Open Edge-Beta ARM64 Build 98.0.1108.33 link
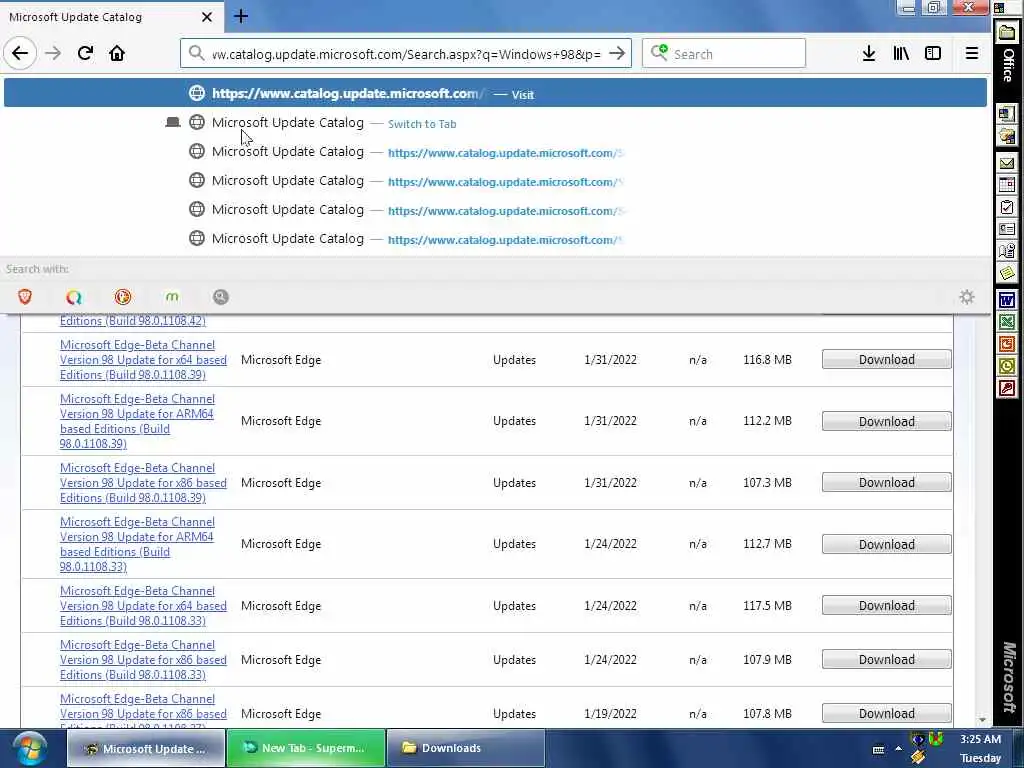 click(137, 544)
